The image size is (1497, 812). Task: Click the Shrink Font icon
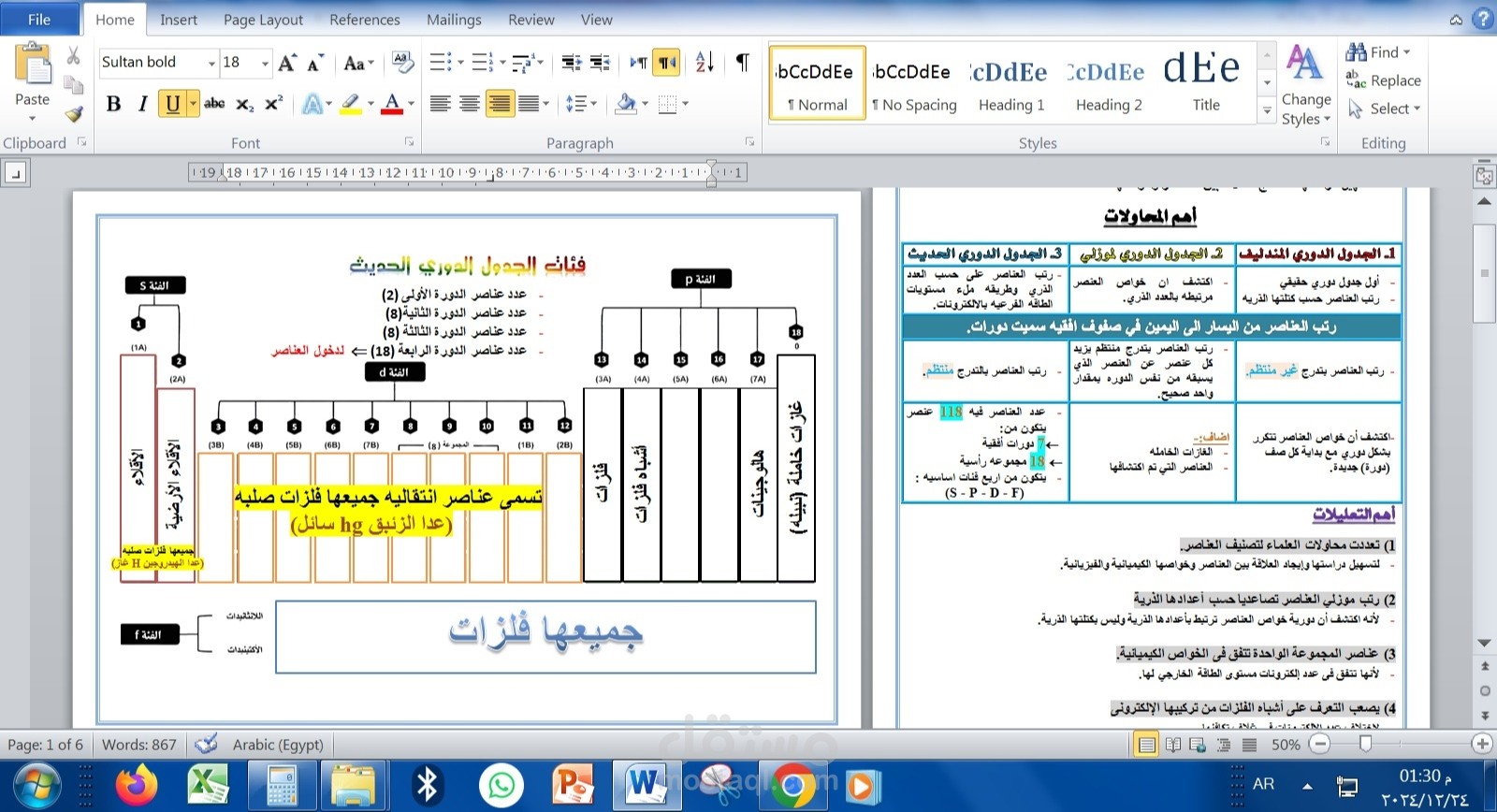pyautogui.click(x=315, y=64)
